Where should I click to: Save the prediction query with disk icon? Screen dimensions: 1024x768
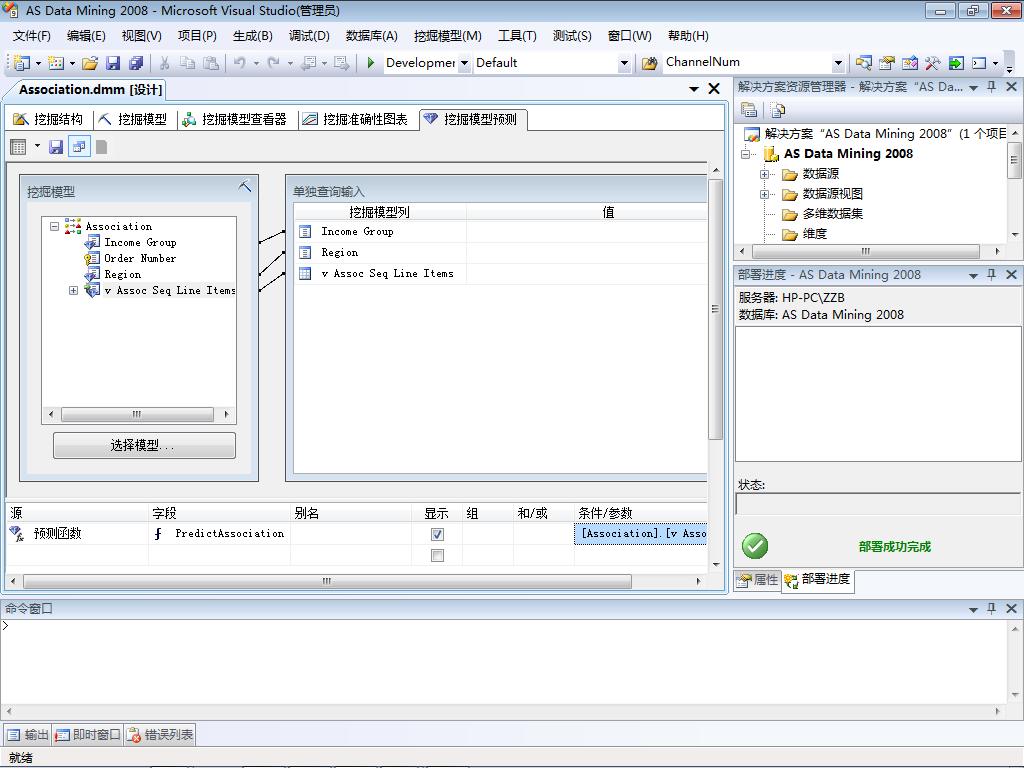point(56,147)
